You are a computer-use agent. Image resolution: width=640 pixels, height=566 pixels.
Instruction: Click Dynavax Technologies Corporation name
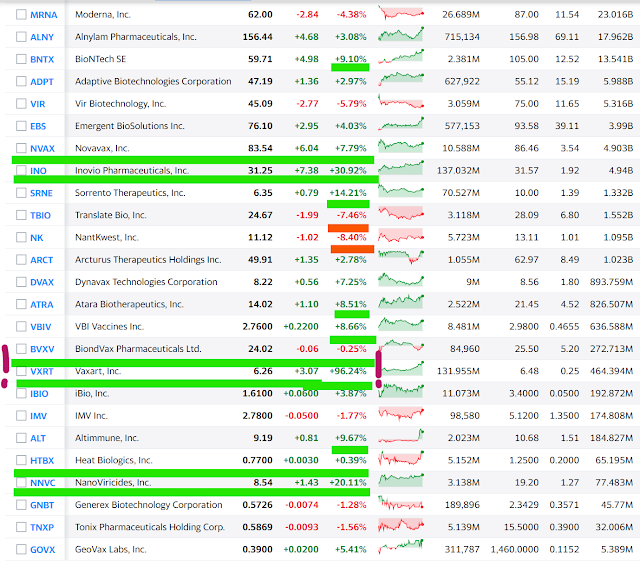tap(146, 282)
